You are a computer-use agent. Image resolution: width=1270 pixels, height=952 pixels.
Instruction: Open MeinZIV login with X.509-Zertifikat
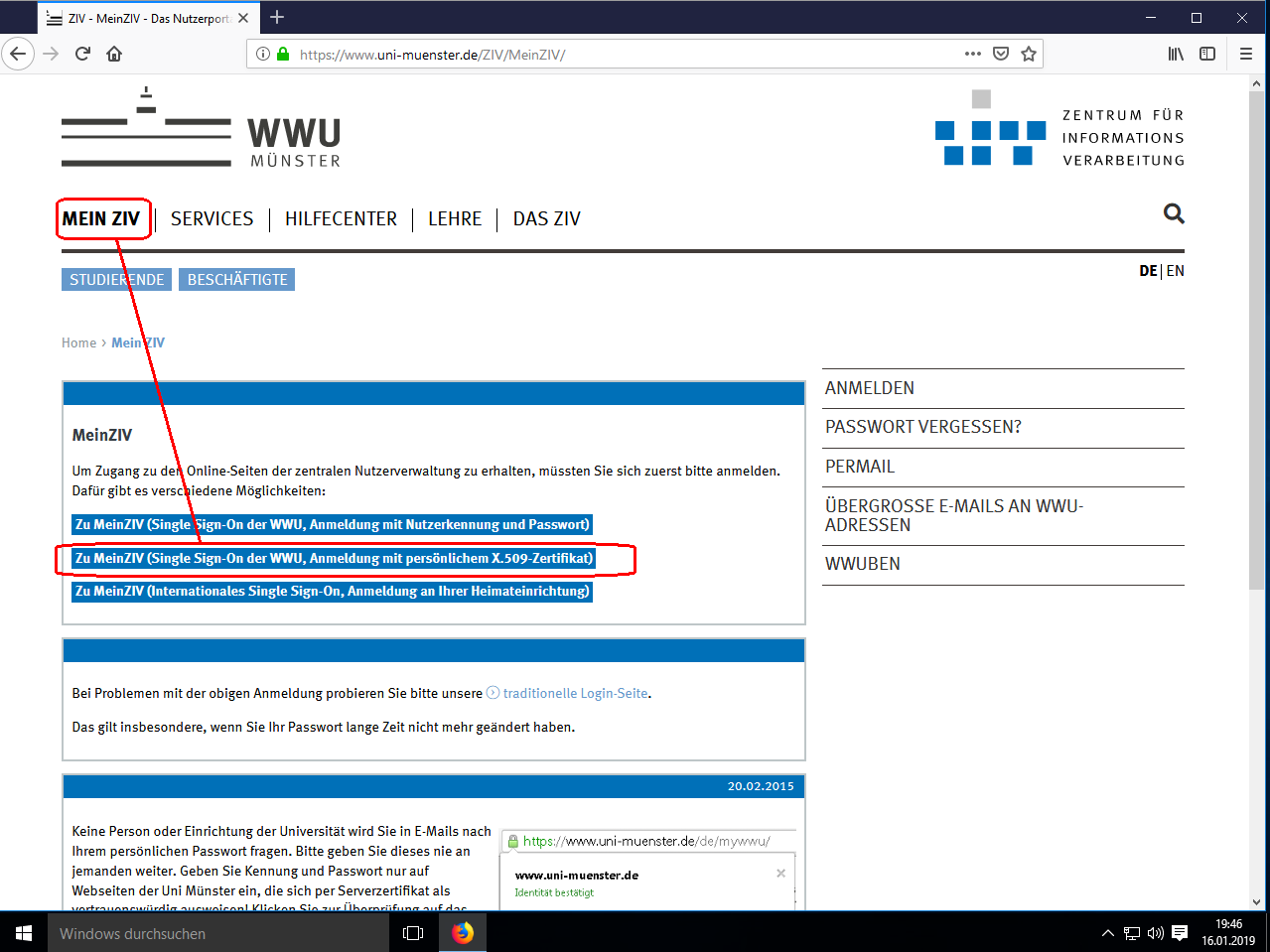(x=334, y=558)
